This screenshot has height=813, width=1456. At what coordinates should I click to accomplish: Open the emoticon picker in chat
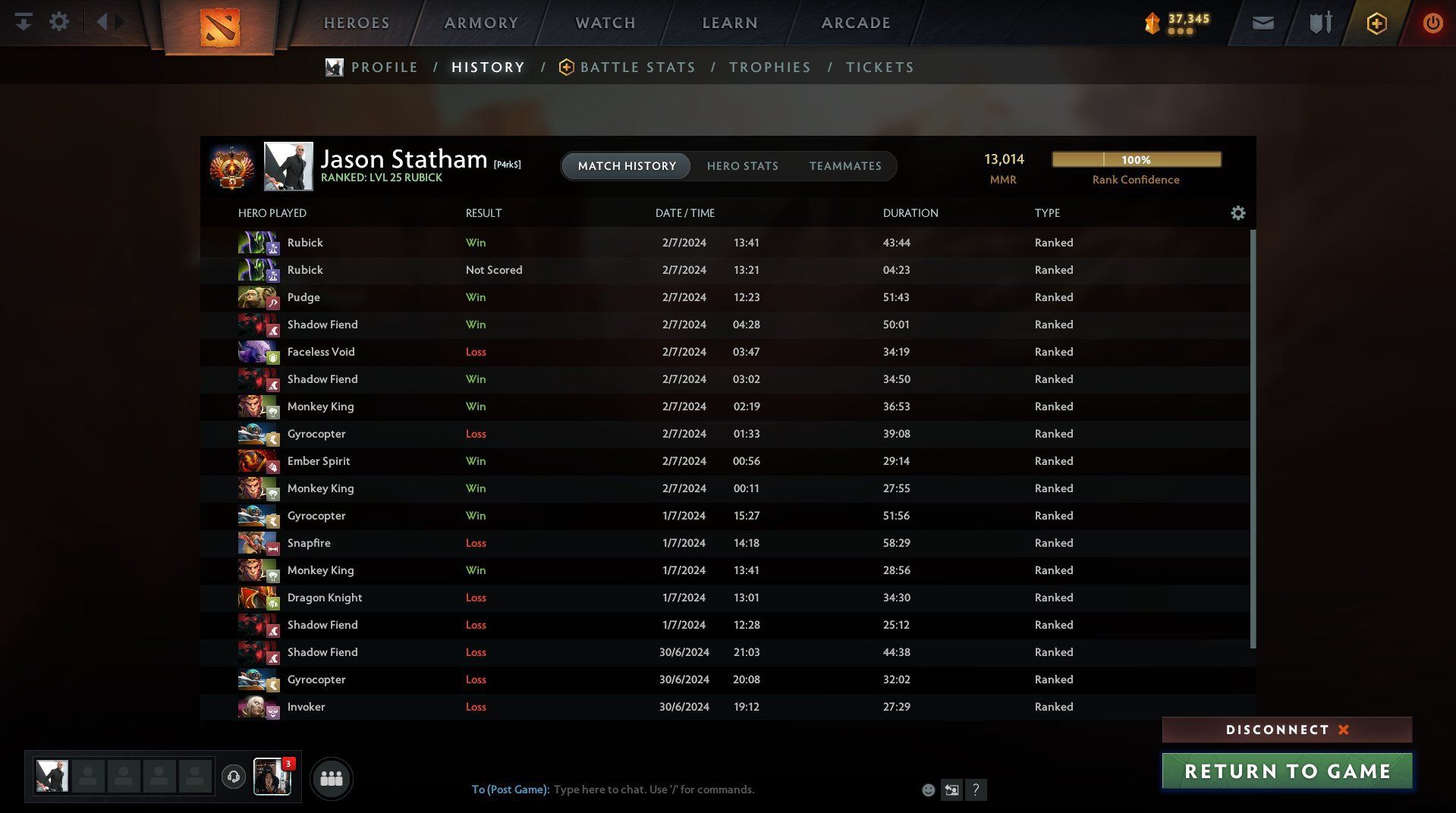pos(928,790)
